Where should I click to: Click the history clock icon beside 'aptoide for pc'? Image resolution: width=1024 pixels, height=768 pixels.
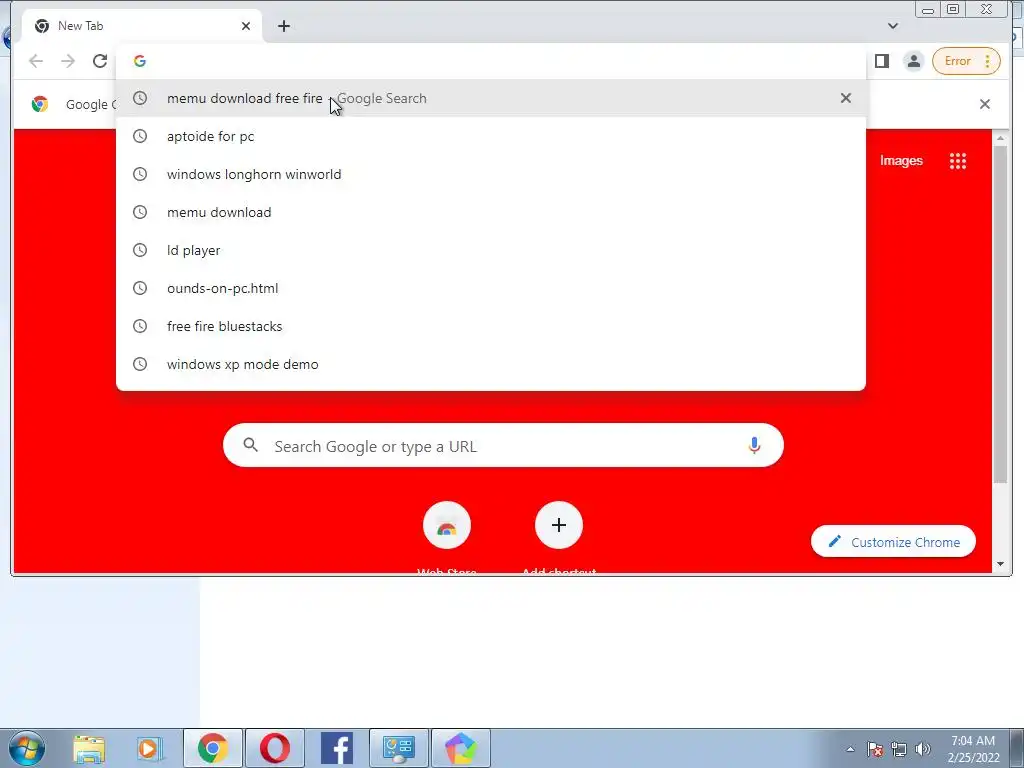pos(140,136)
